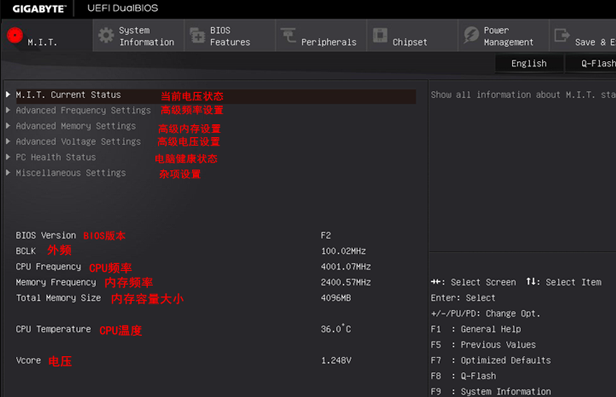Select the CPU Frequency value 4001.07MHz
Viewport: 616px width, 397px height.
346,267
